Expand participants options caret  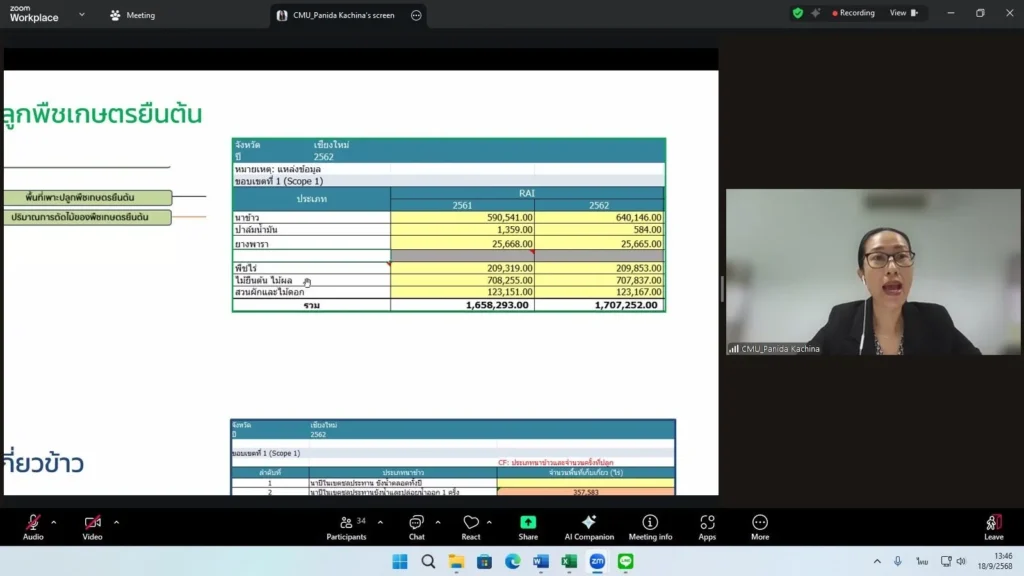[380, 522]
